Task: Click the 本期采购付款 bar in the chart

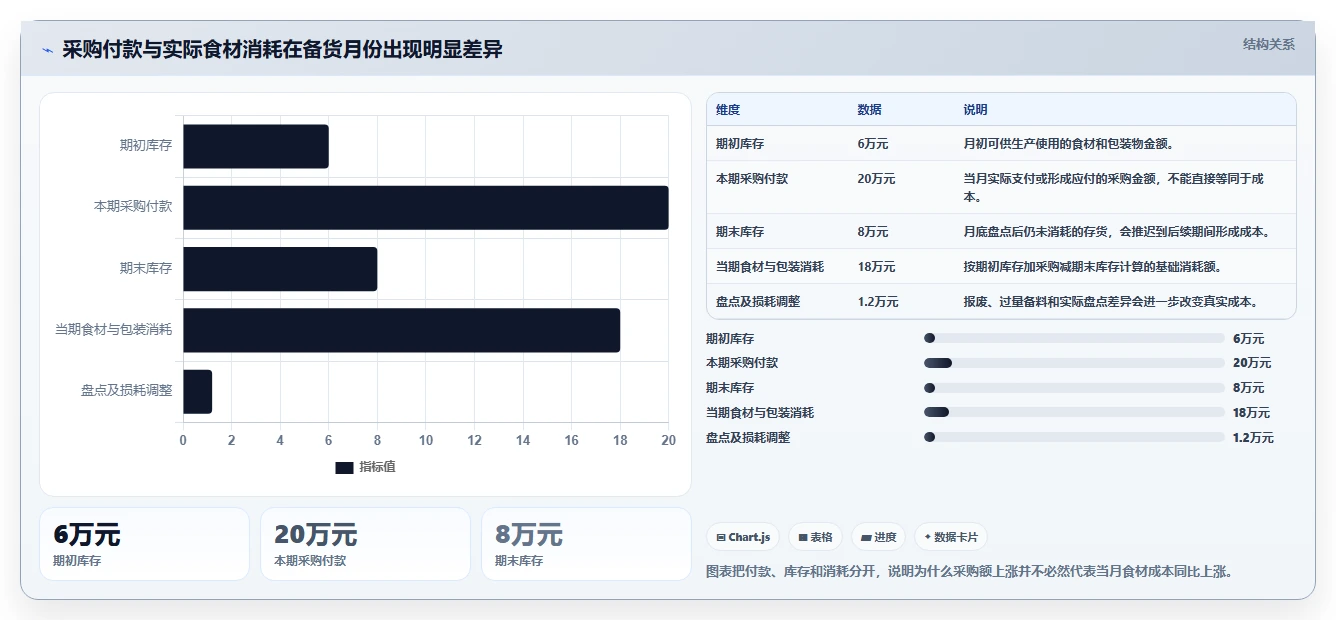Action: coord(426,207)
